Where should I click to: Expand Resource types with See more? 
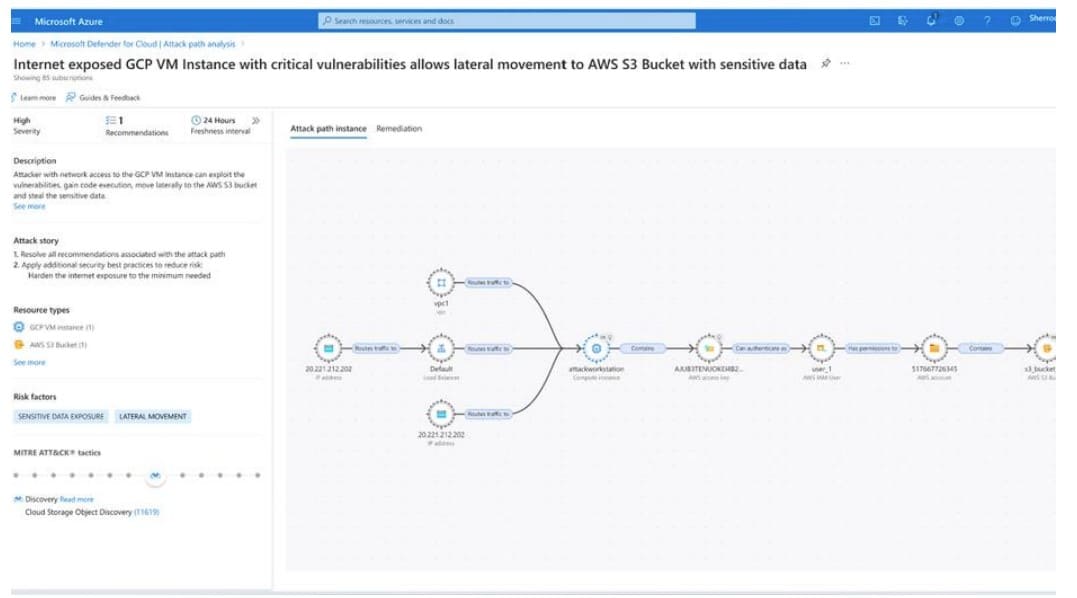click(30, 363)
